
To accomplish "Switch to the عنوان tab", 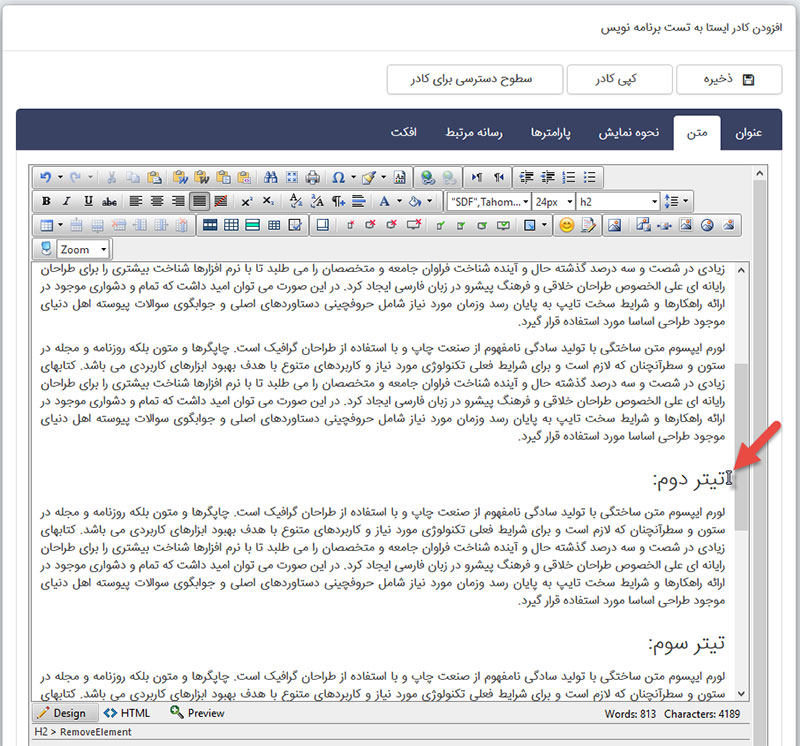I will 750,132.
